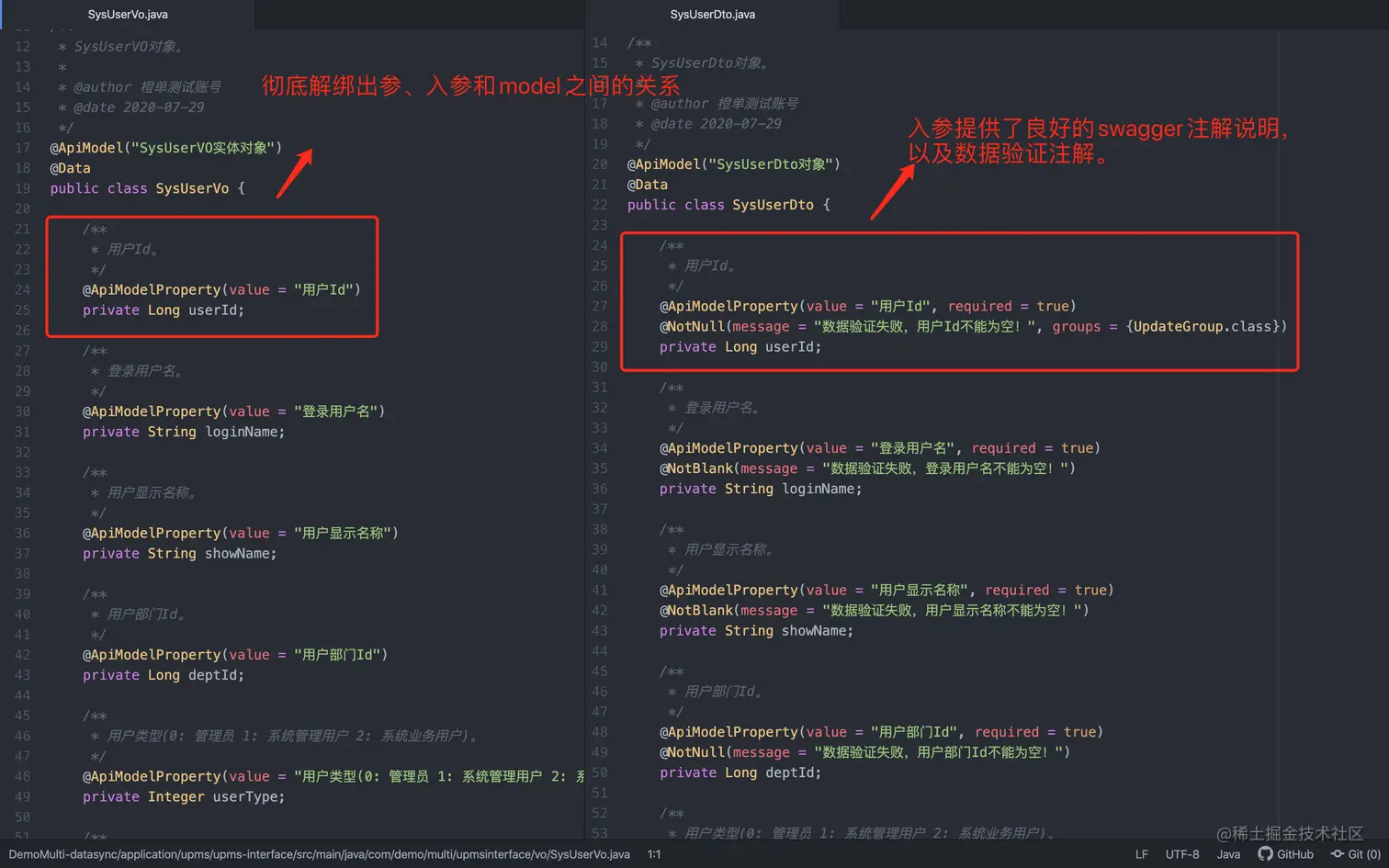Click '@author 橙单测试账号' comment in SysUserVo.java
The image size is (1389, 868).
coord(140,87)
